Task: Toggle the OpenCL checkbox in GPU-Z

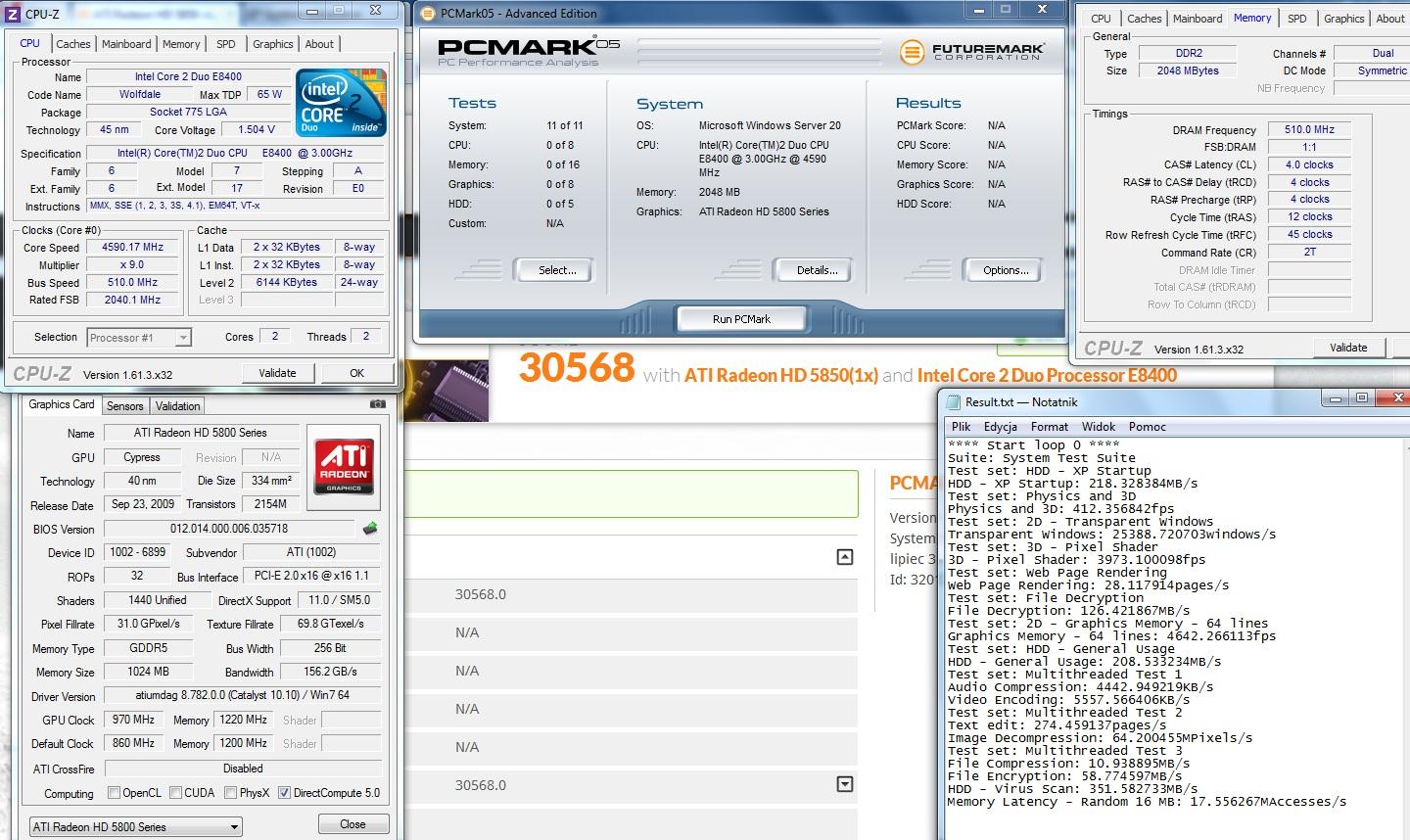Action: click(114, 793)
